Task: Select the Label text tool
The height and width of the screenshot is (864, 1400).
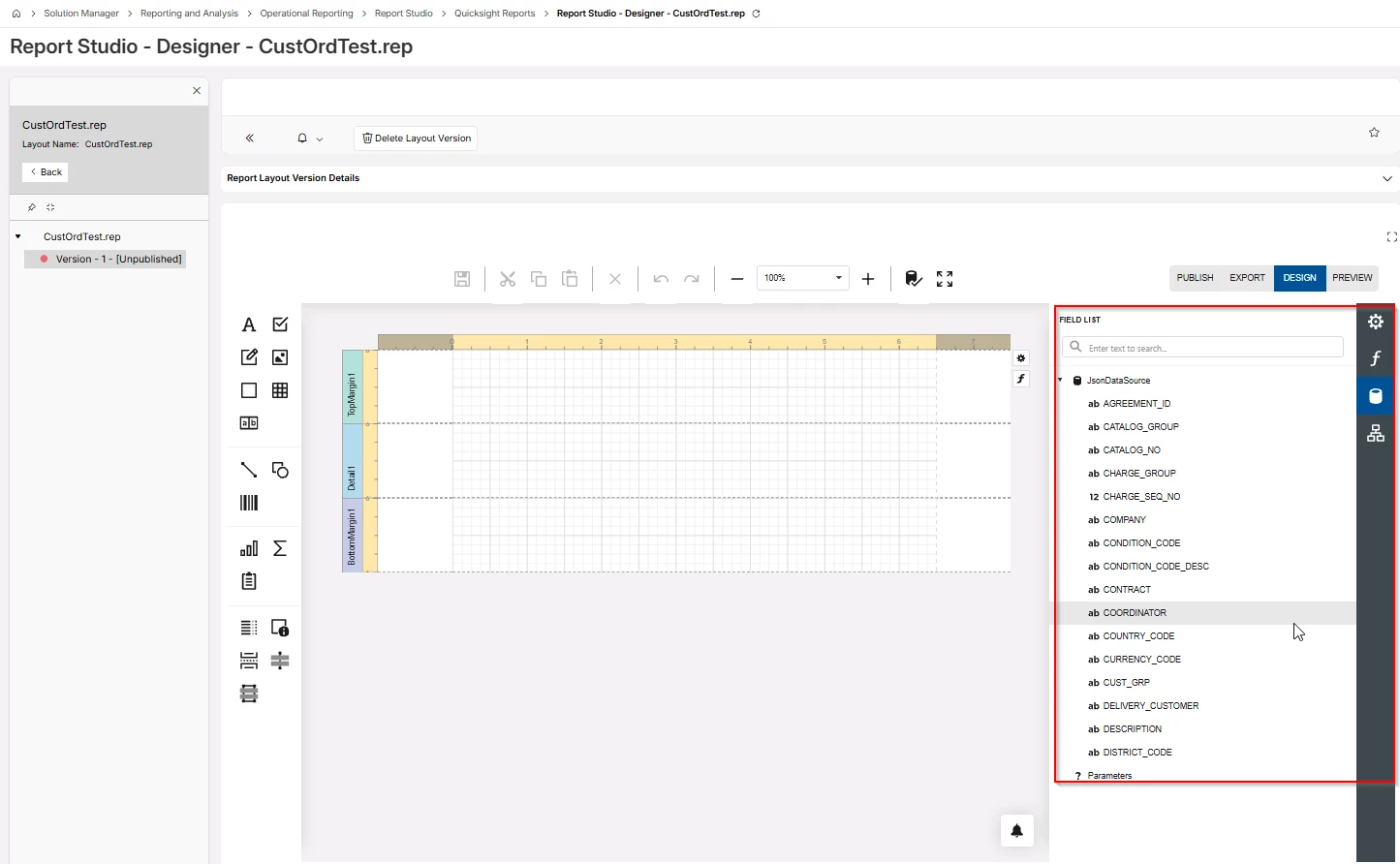Action: pos(249,324)
